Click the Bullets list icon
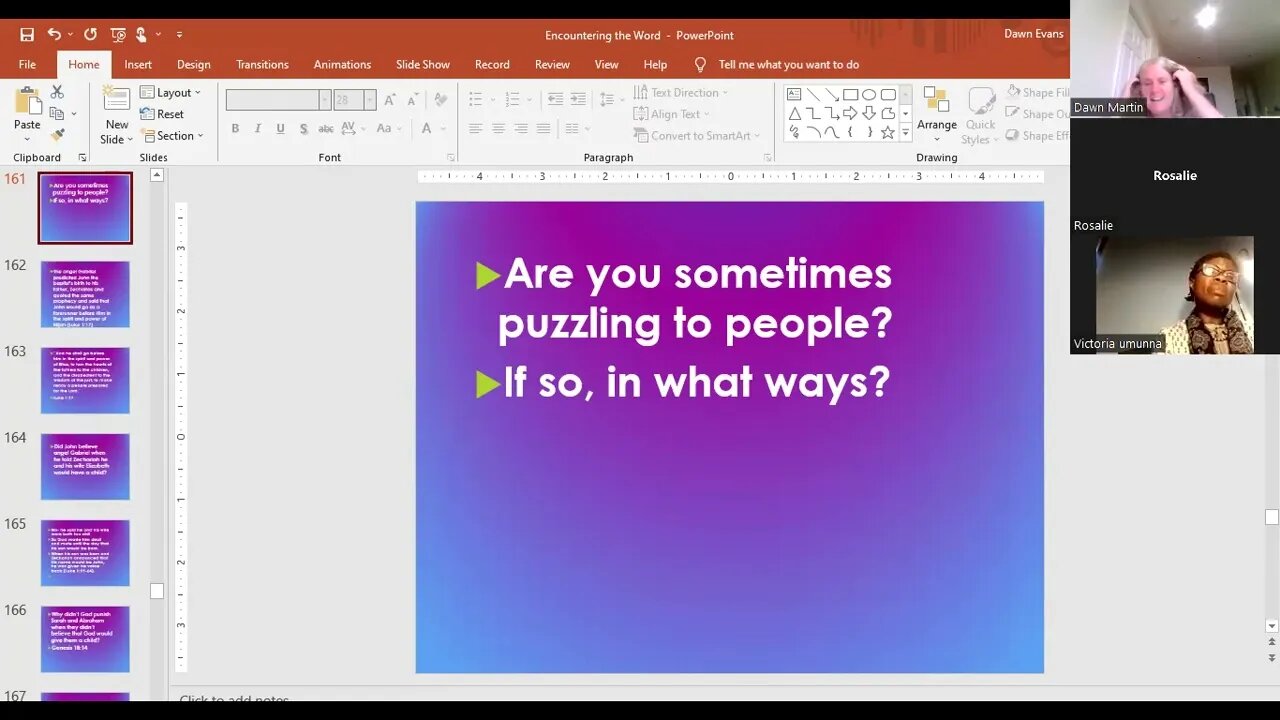 (476, 99)
